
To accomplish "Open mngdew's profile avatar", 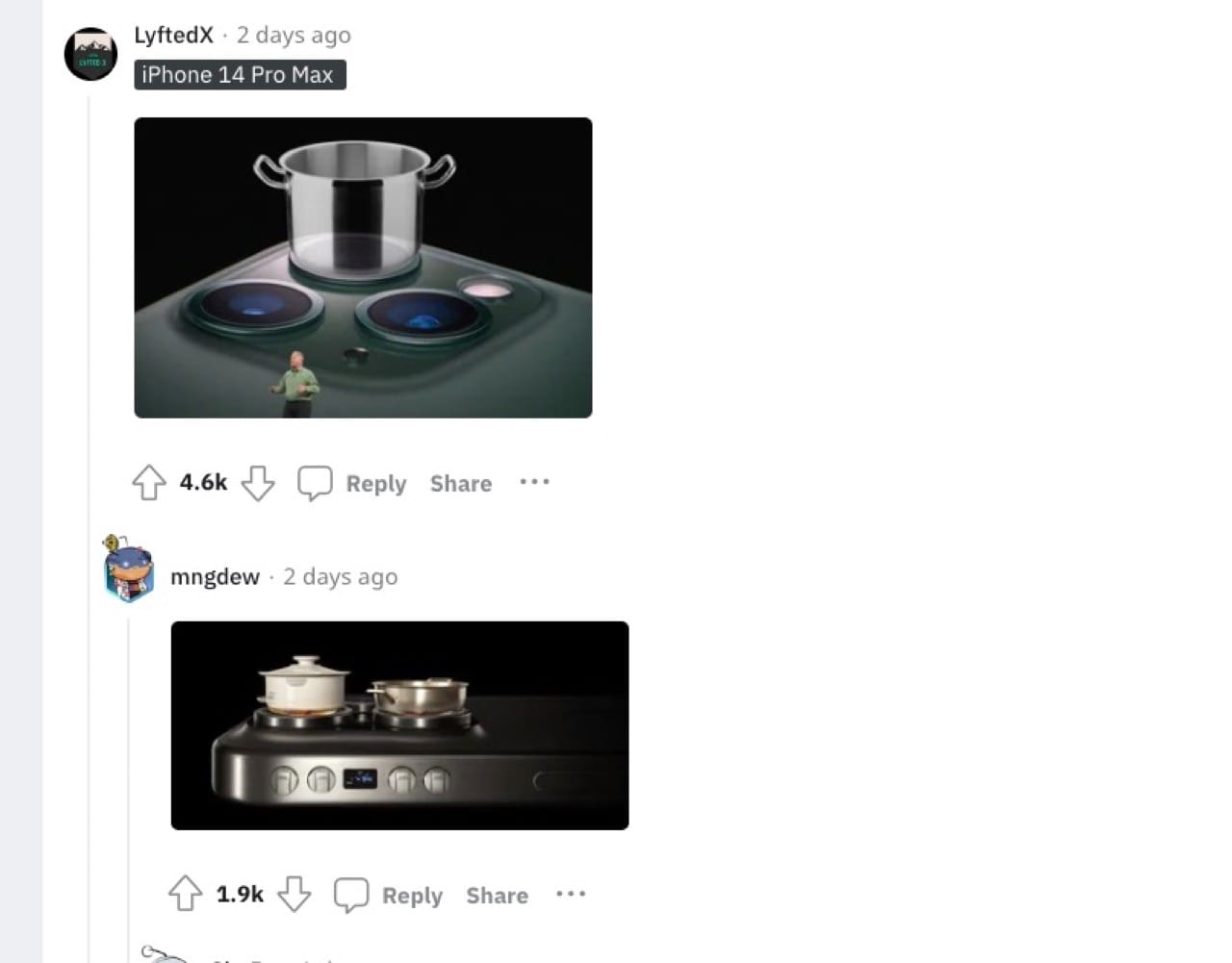I will point(128,570).
